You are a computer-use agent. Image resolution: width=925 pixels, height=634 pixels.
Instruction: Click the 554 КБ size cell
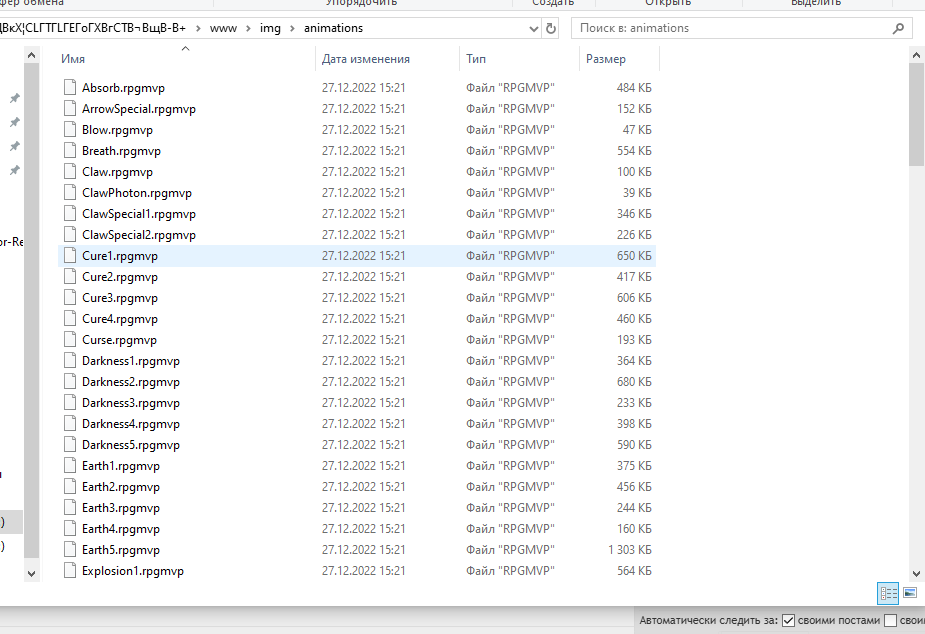tap(634, 150)
